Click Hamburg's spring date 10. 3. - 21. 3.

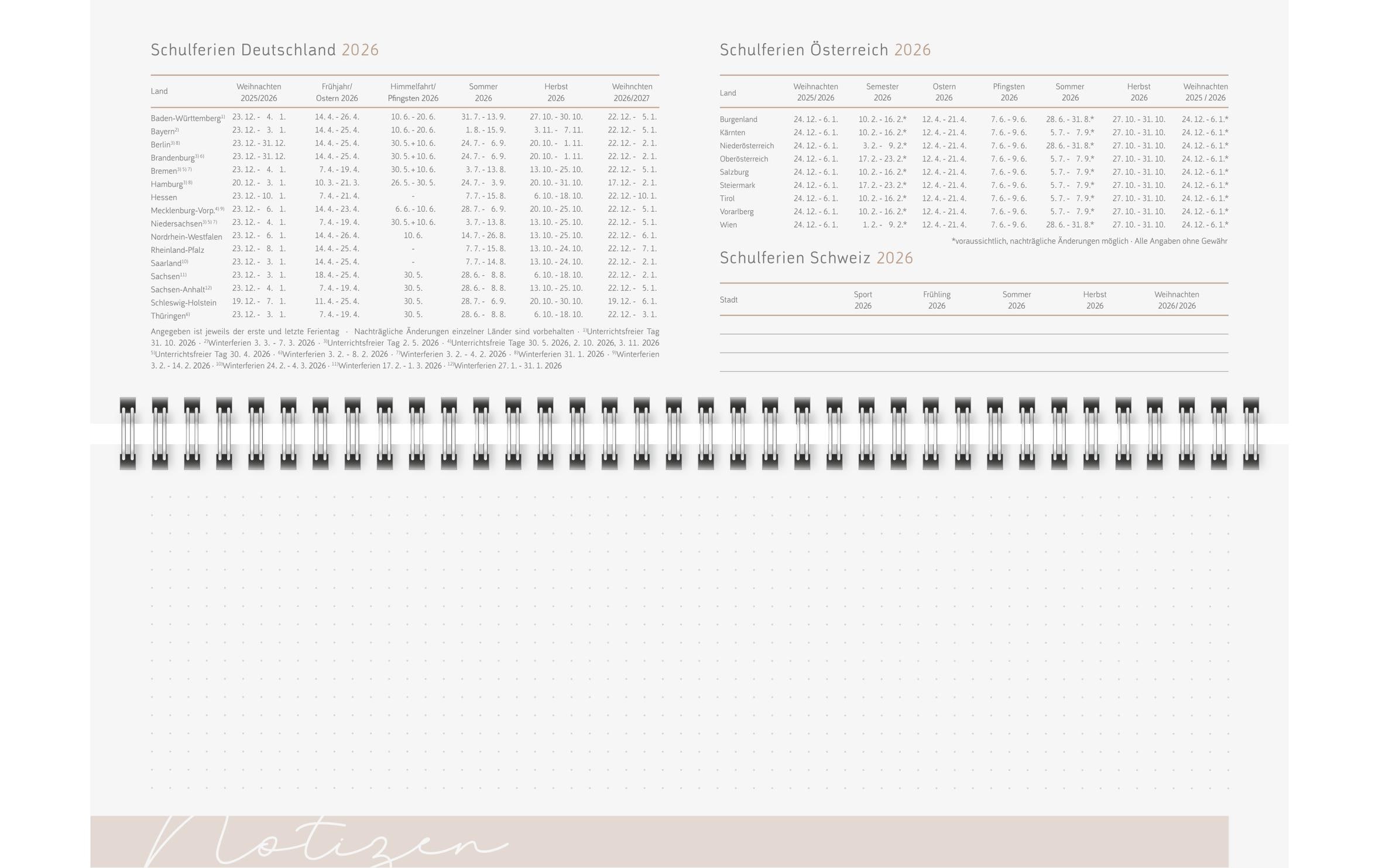coord(337,183)
